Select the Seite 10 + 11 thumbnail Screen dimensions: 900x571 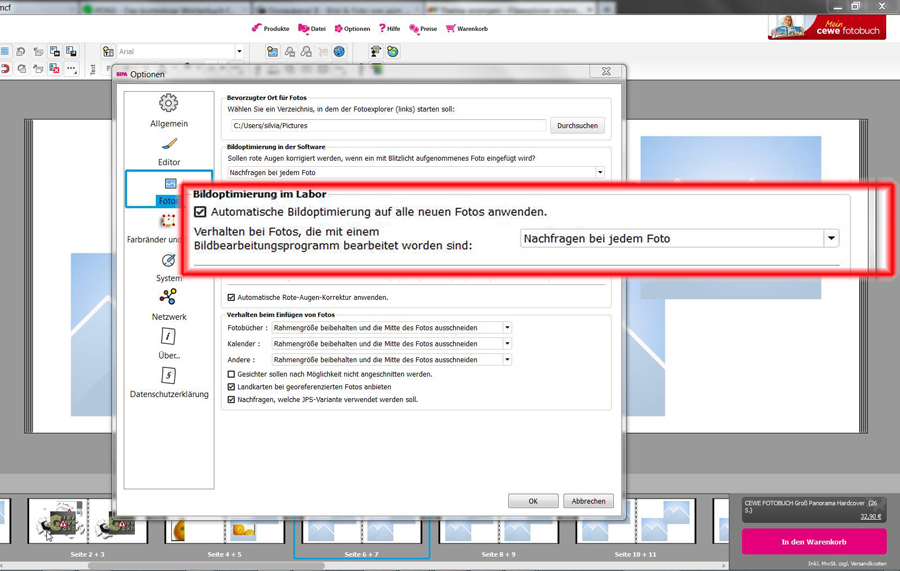(635, 521)
